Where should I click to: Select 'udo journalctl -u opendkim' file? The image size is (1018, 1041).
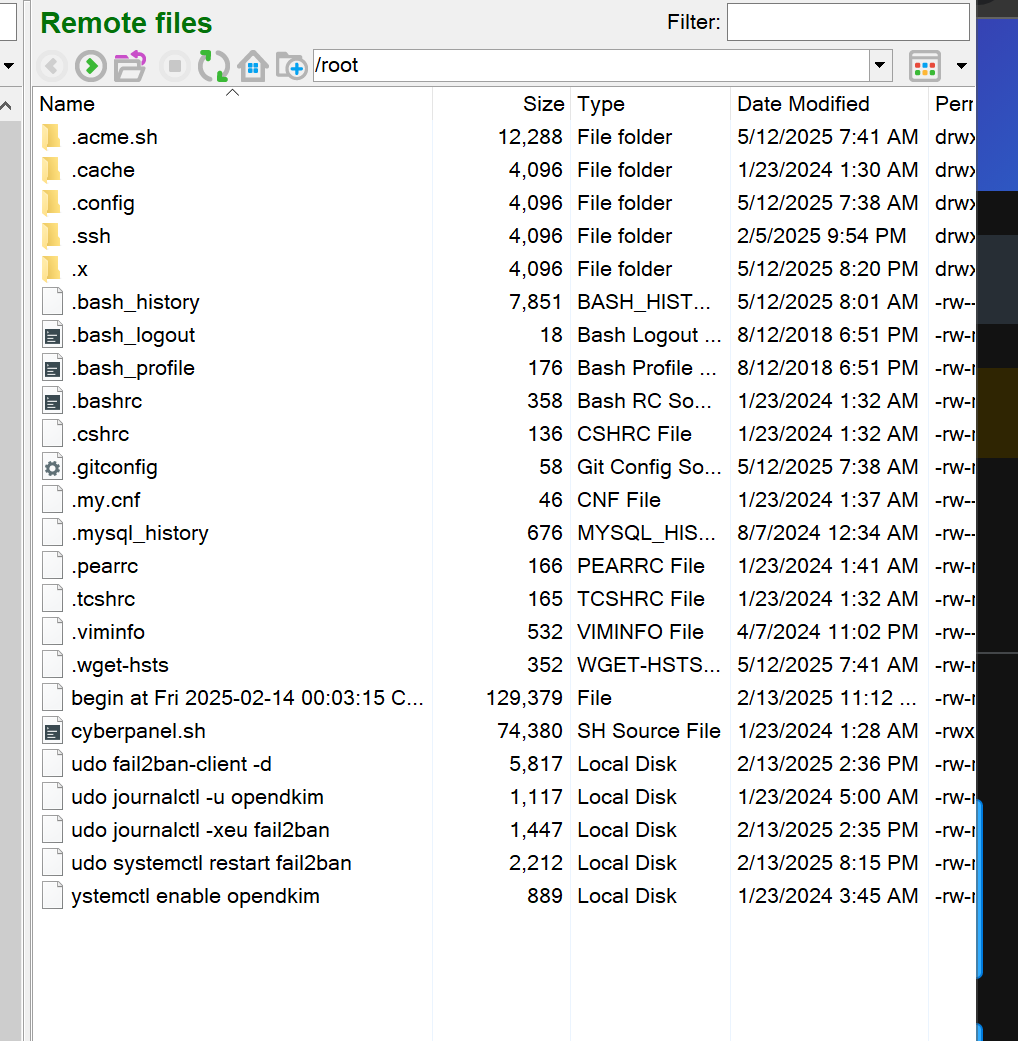tap(197, 797)
